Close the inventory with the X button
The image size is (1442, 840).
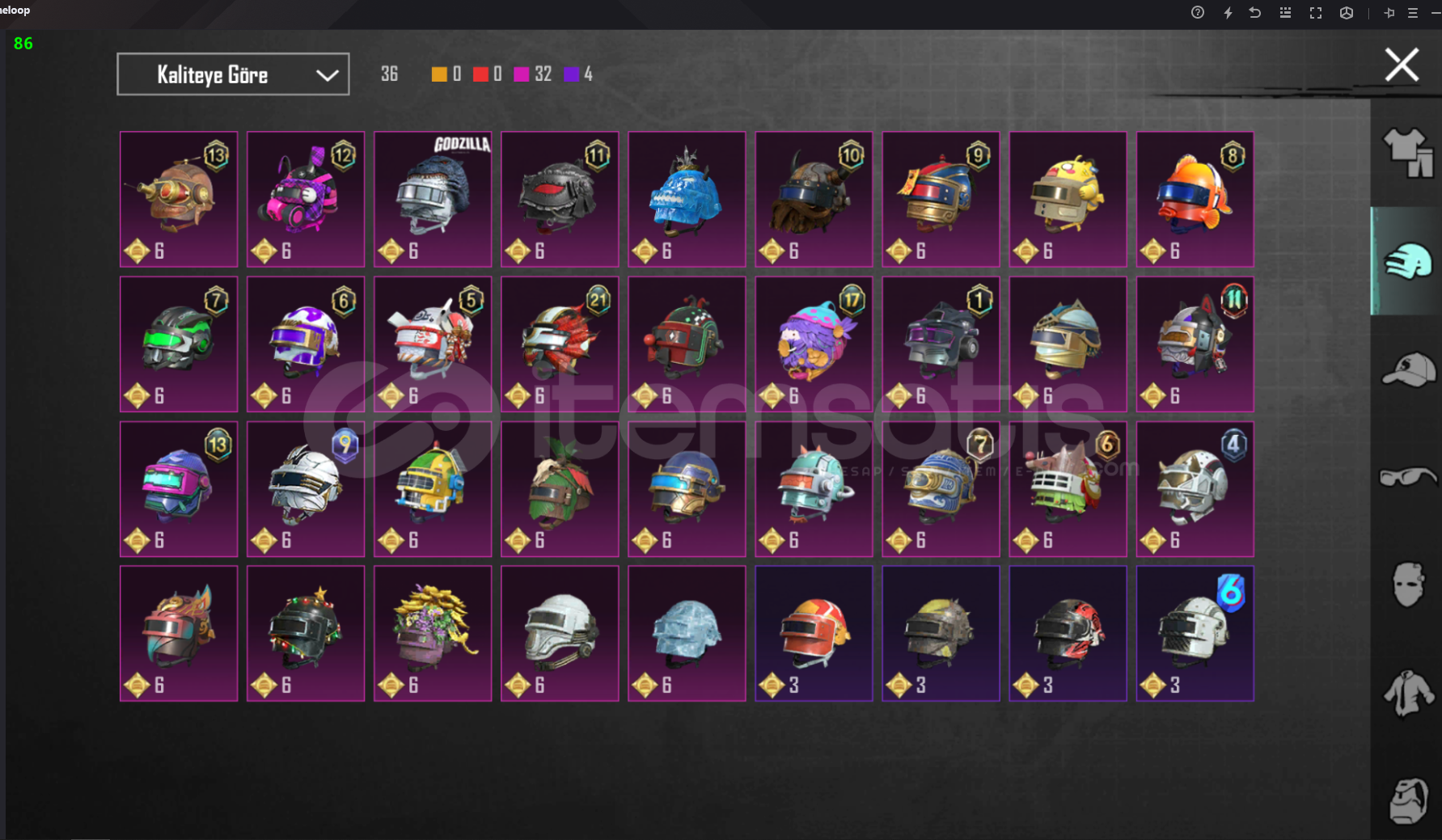coord(1402,65)
